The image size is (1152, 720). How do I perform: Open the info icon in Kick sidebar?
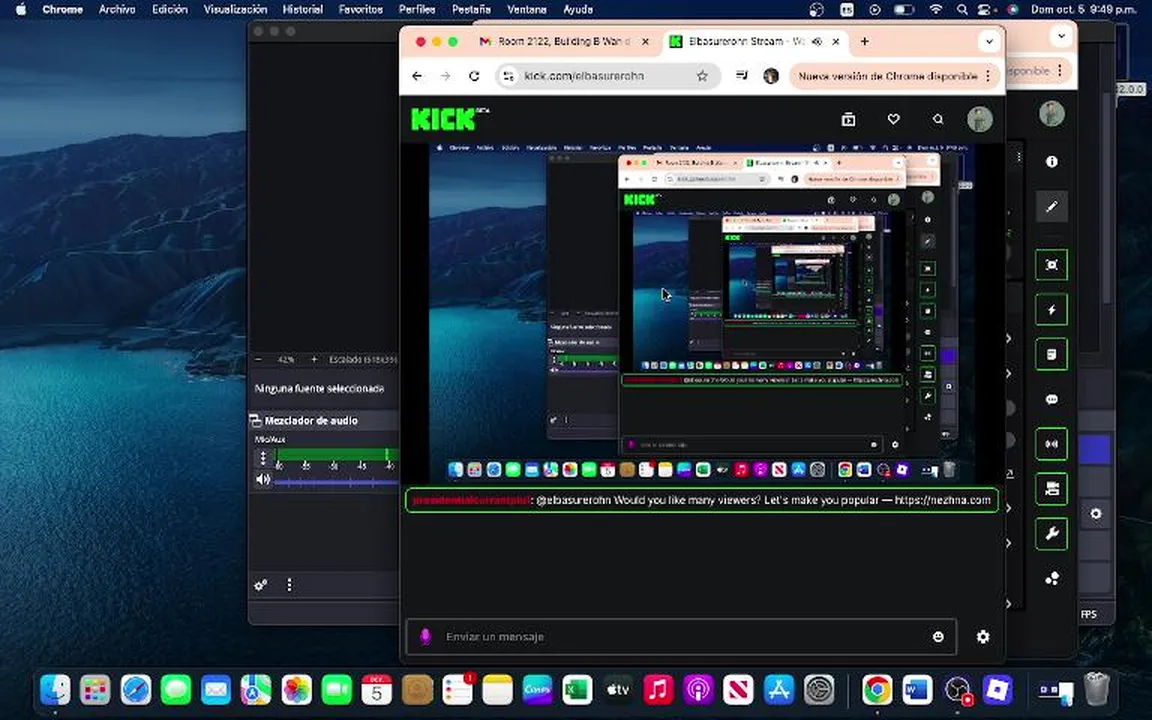coord(1051,162)
